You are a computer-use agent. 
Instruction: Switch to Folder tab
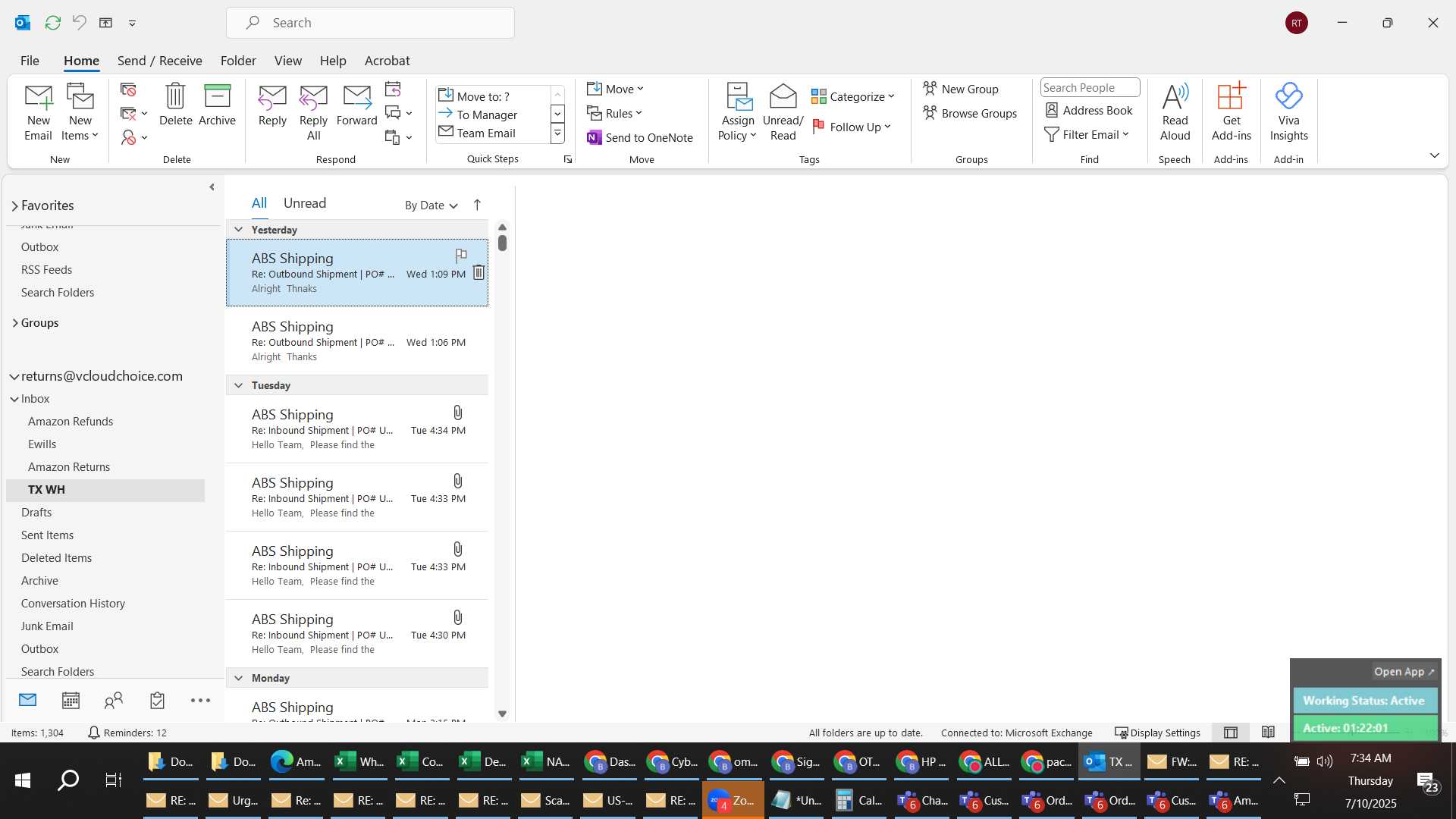(x=238, y=61)
